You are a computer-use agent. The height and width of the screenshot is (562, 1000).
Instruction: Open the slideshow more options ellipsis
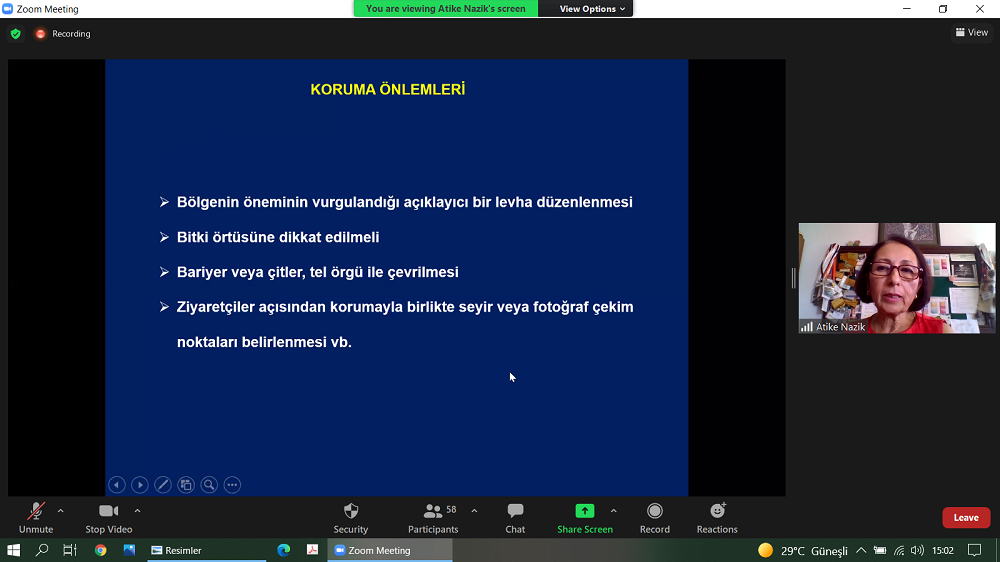pyautogui.click(x=232, y=485)
